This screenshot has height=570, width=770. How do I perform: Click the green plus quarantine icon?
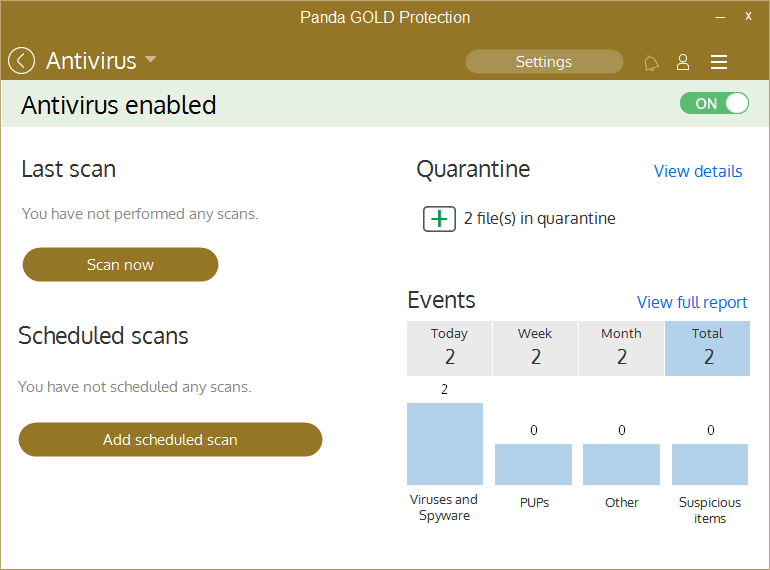pyautogui.click(x=439, y=218)
